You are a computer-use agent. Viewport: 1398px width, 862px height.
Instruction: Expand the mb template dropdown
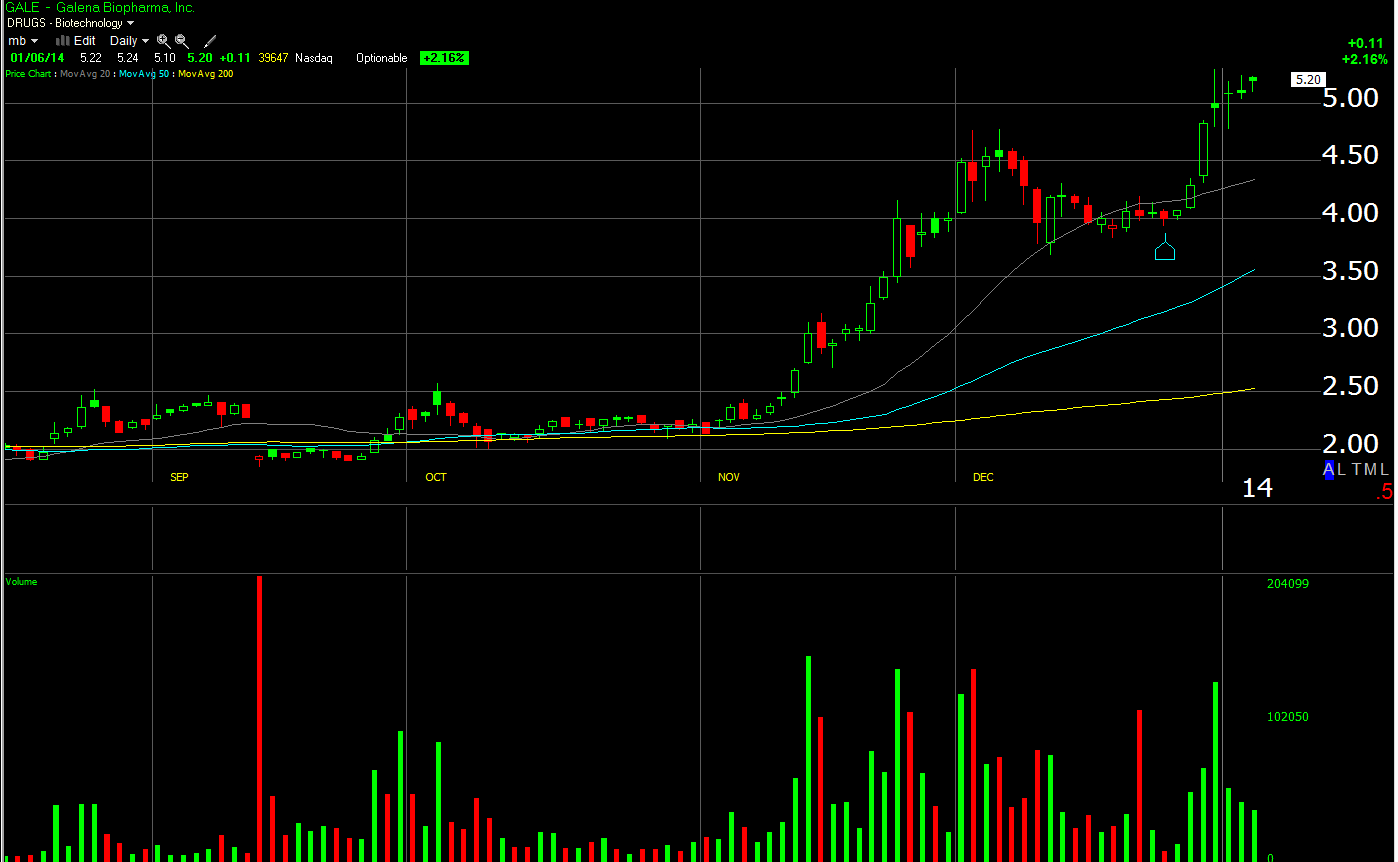[23, 41]
